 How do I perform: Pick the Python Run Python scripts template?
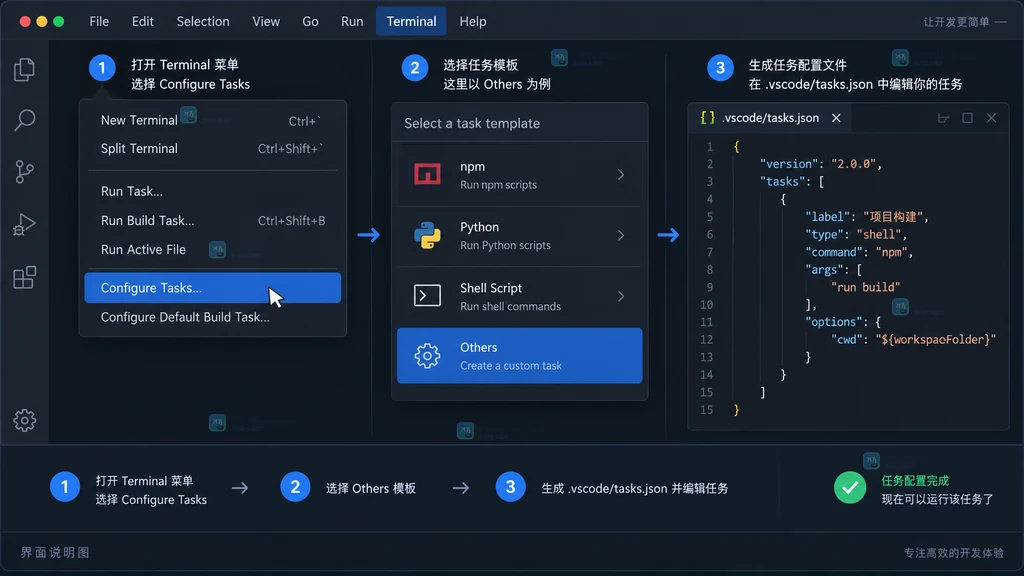[519, 236]
